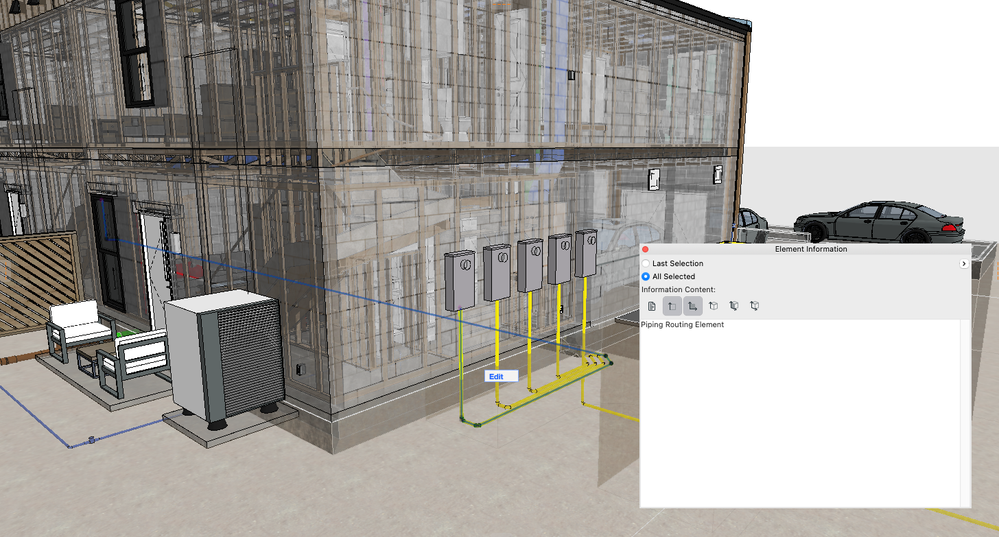
Task: Select the All Selected radio option
Action: click(646, 276)
